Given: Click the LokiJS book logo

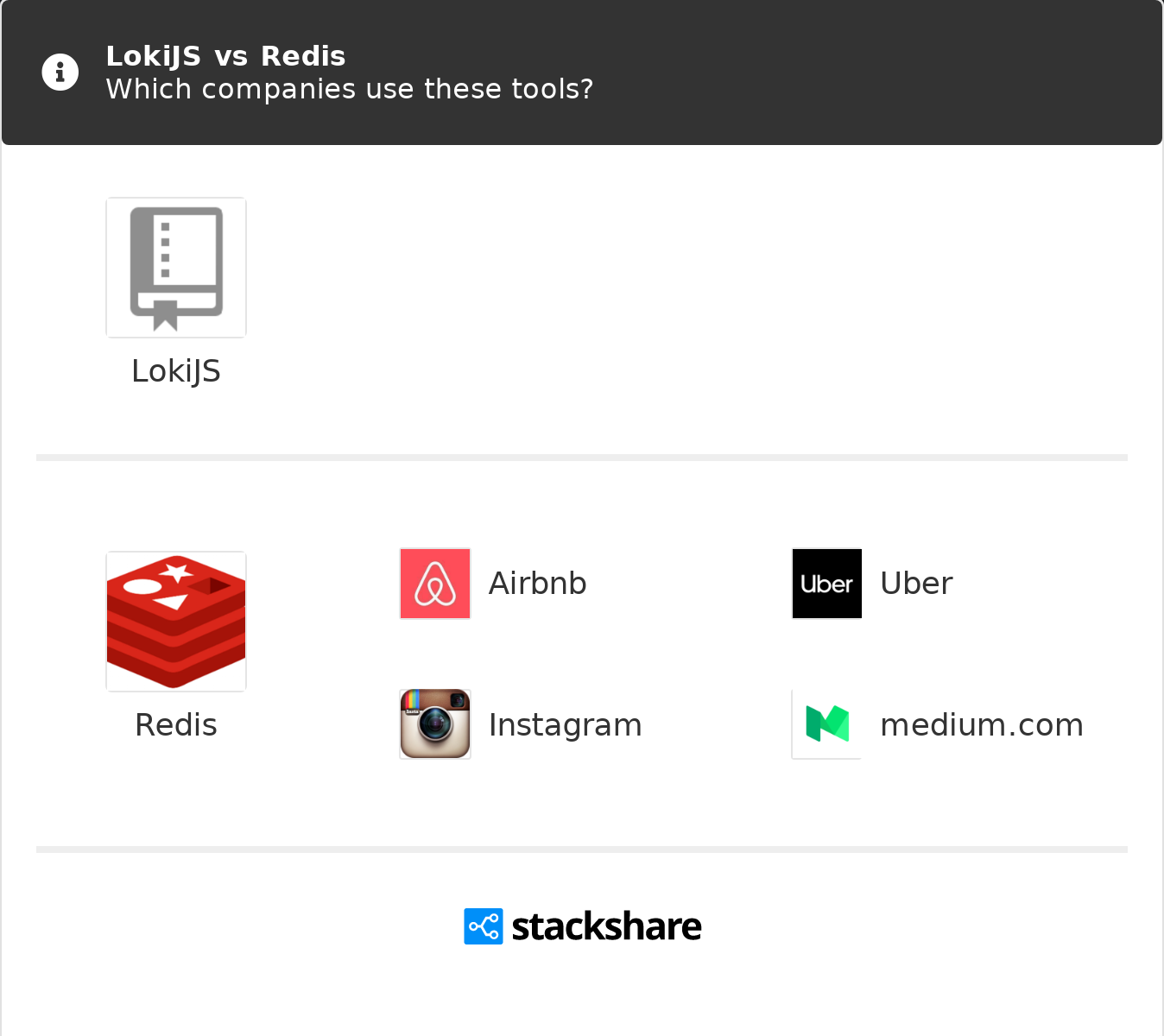Looking at the screenshot, I should click(x=176, y=268).
